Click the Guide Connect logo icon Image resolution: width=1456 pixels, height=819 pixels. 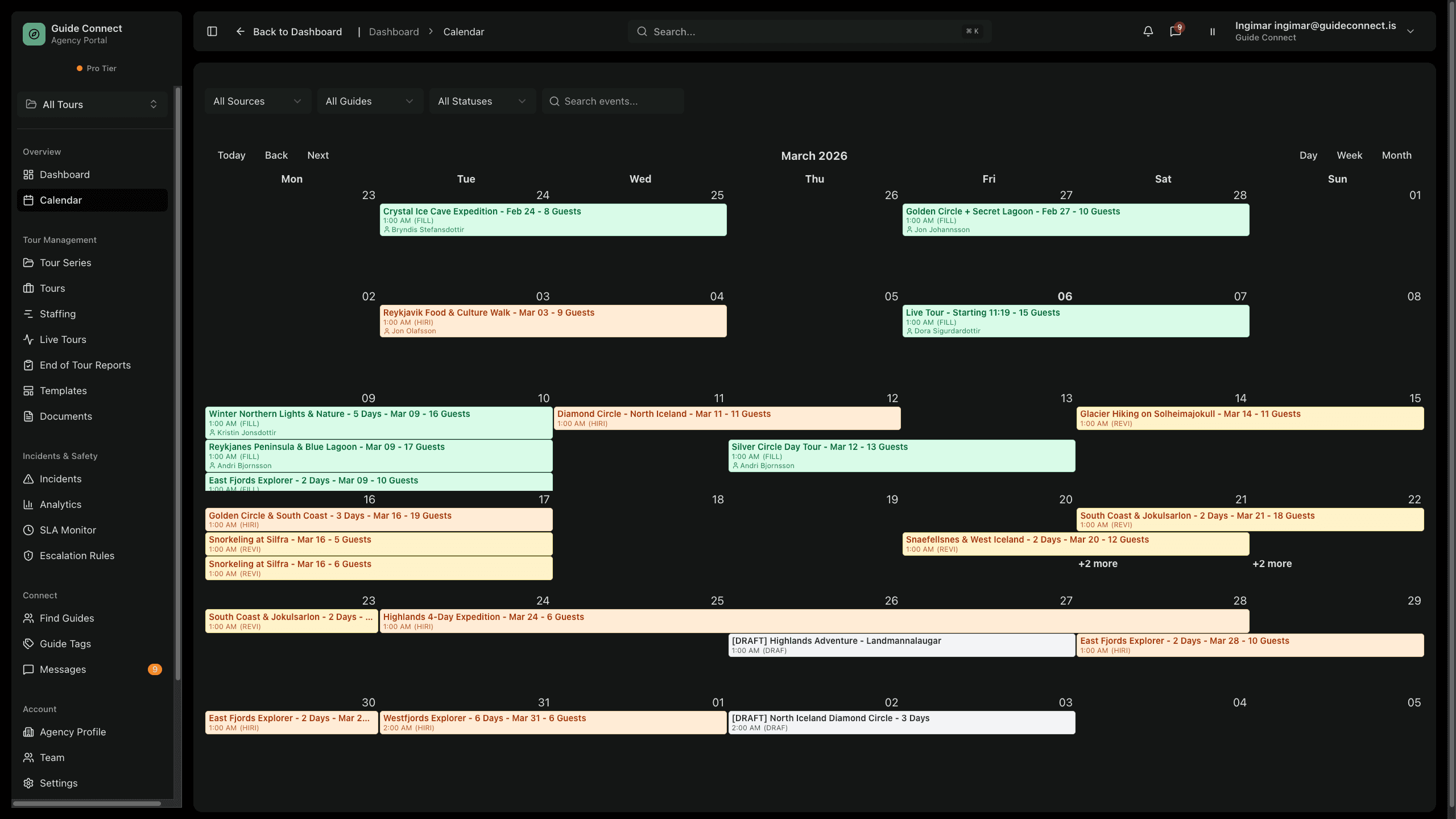tap(34, 34)
